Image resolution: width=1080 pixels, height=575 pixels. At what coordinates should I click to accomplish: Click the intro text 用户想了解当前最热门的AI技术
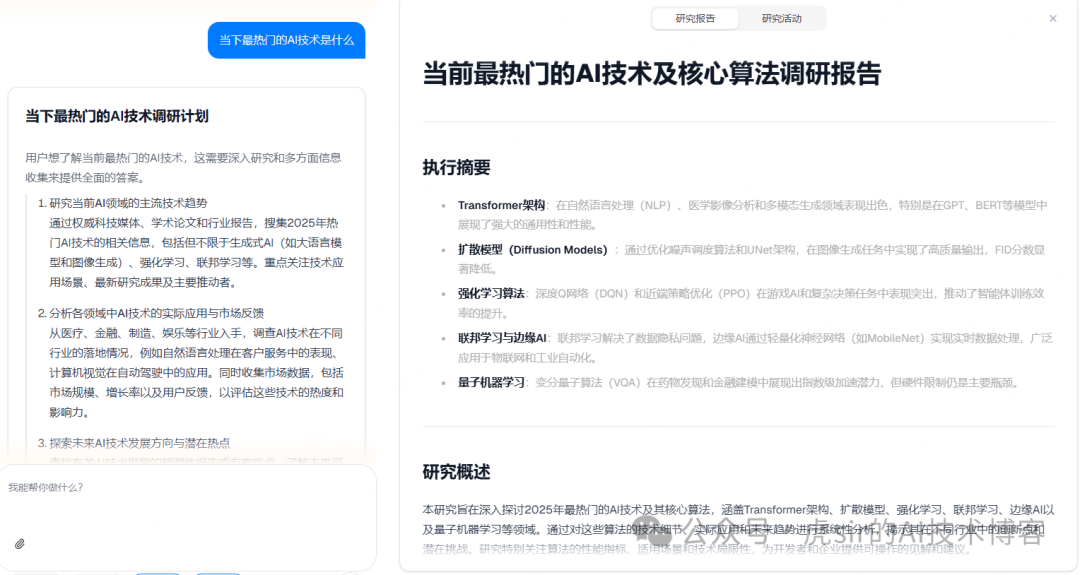click(105, 158)
